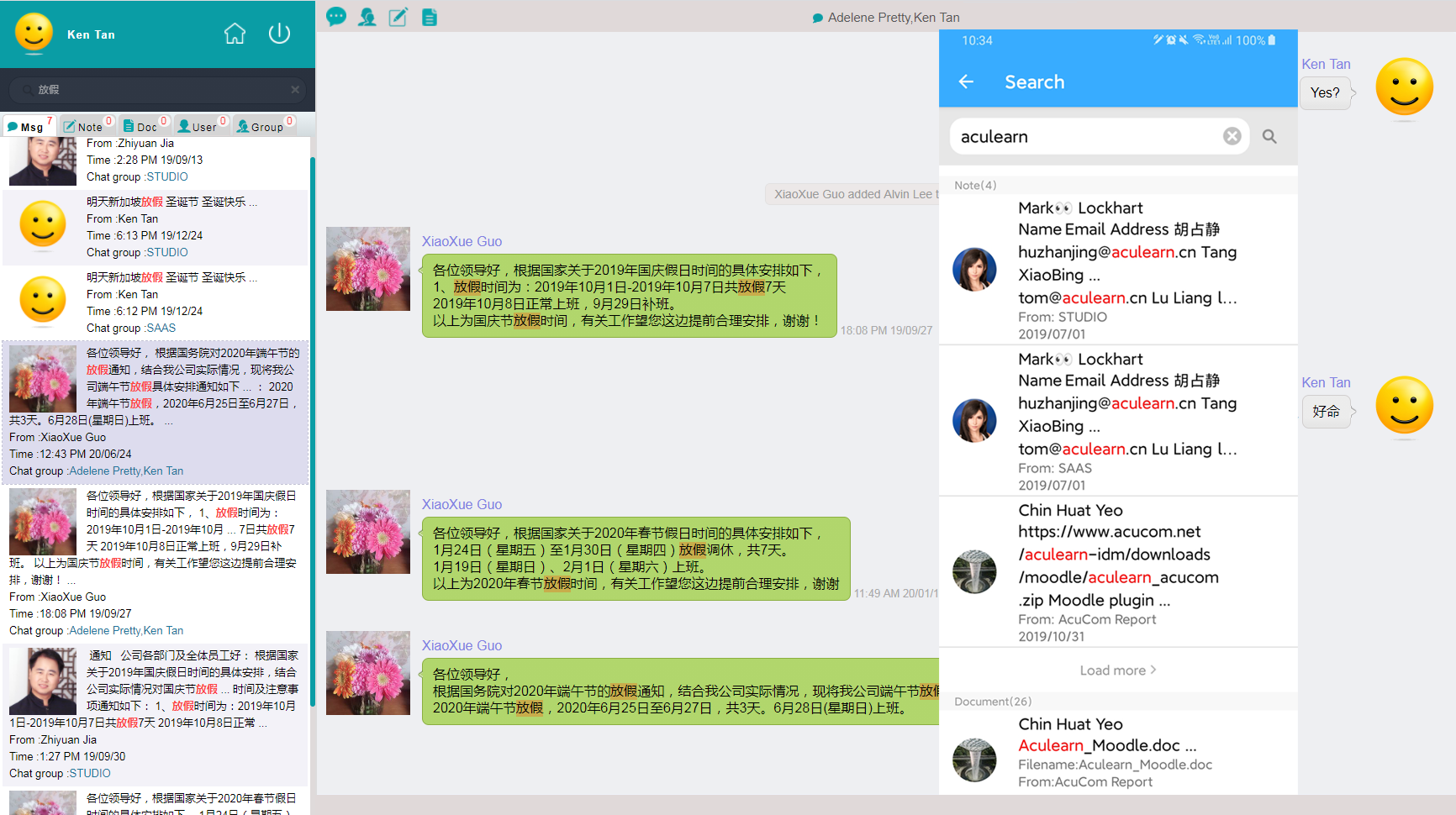Open the contacts user toolbar icon
The height and width of the screenshot is (815, 1456).
tap(367, 17)
